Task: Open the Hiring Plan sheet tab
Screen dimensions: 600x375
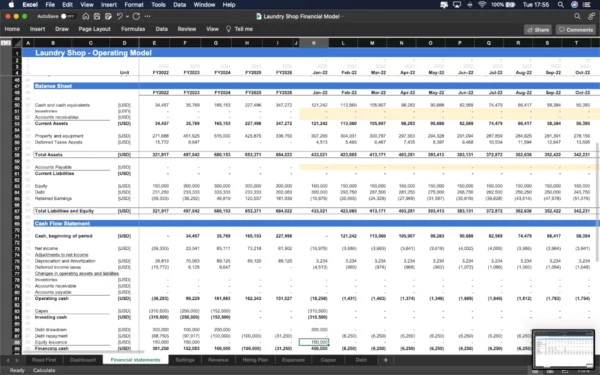Action: pos(255,360)
